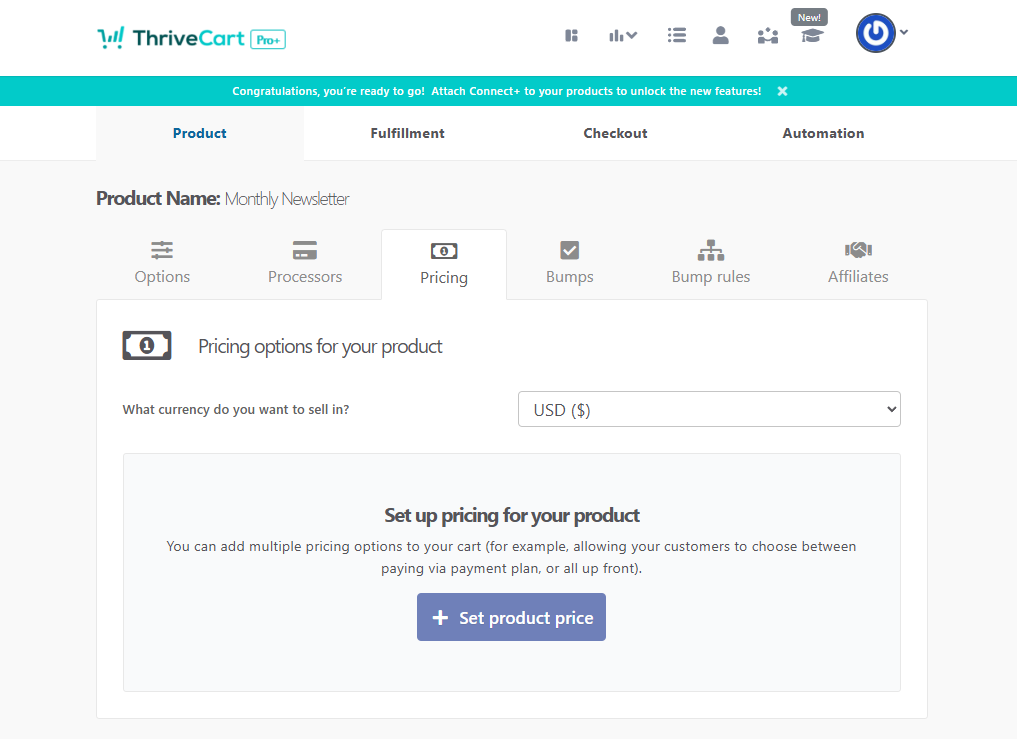
Task: Open the dashboard icon in top navigation
Action: pyautogui.click(x=572, y=36)
